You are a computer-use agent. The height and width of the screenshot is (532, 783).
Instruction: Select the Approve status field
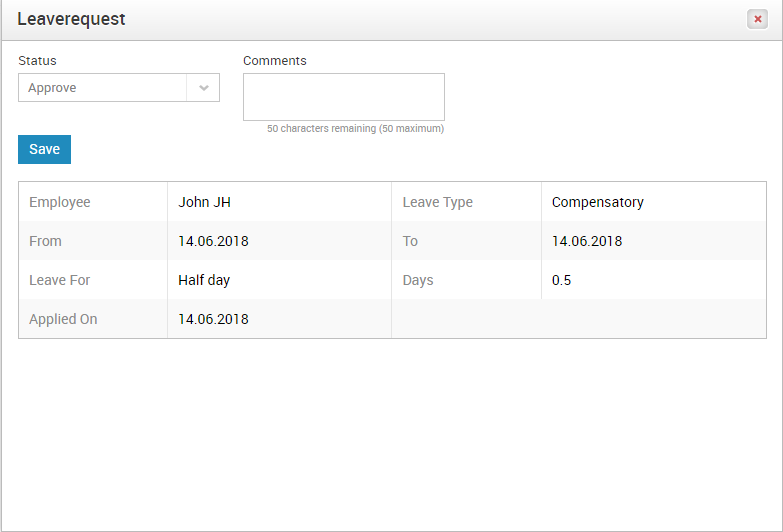(119, 88)
